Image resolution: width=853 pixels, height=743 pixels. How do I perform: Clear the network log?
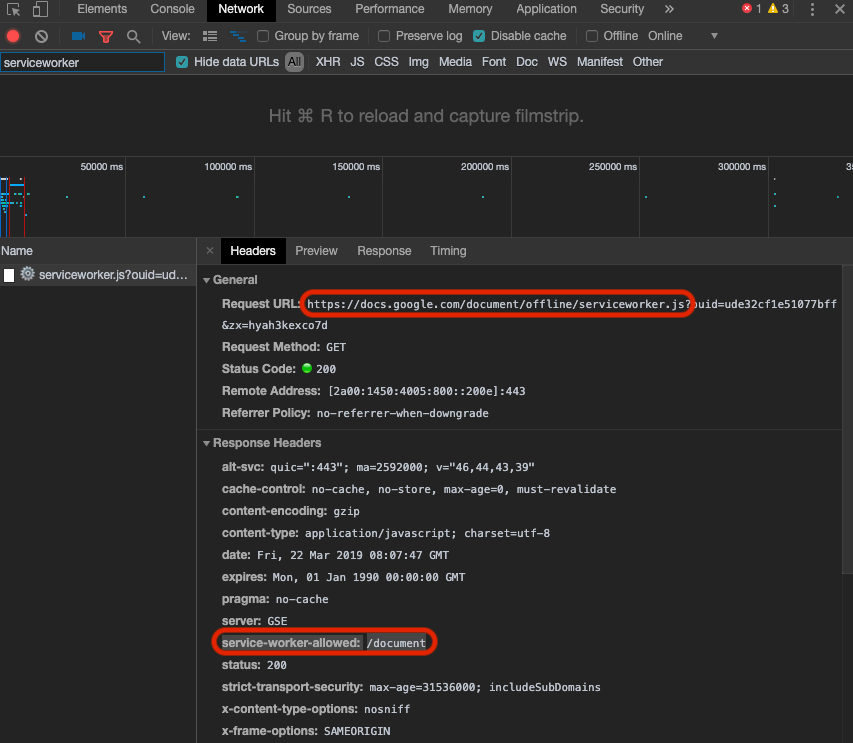pos(40,35)
